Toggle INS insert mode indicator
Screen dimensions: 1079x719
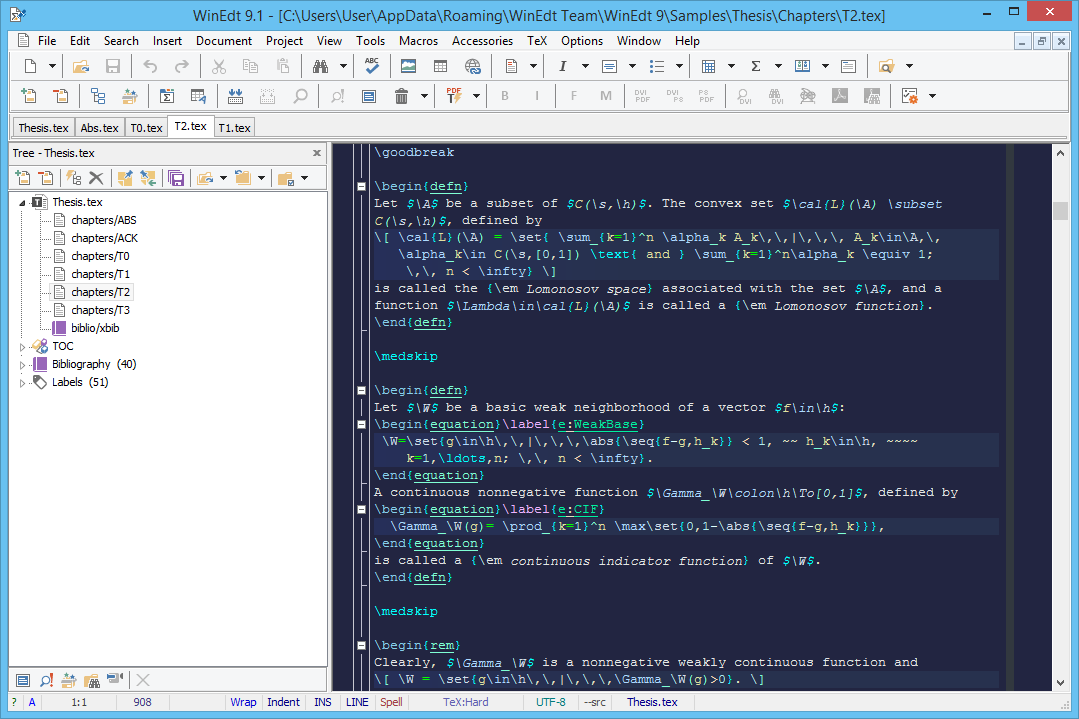tap(322, 701)
